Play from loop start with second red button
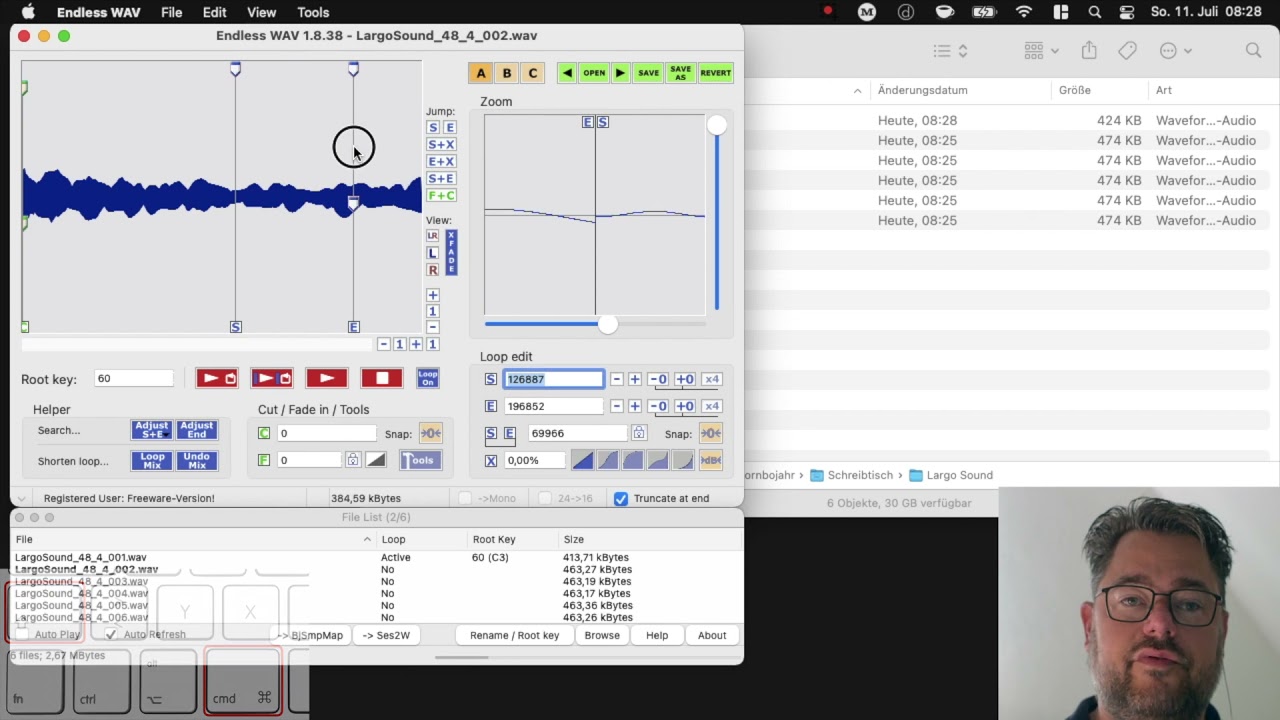 (x=272, y=378)
